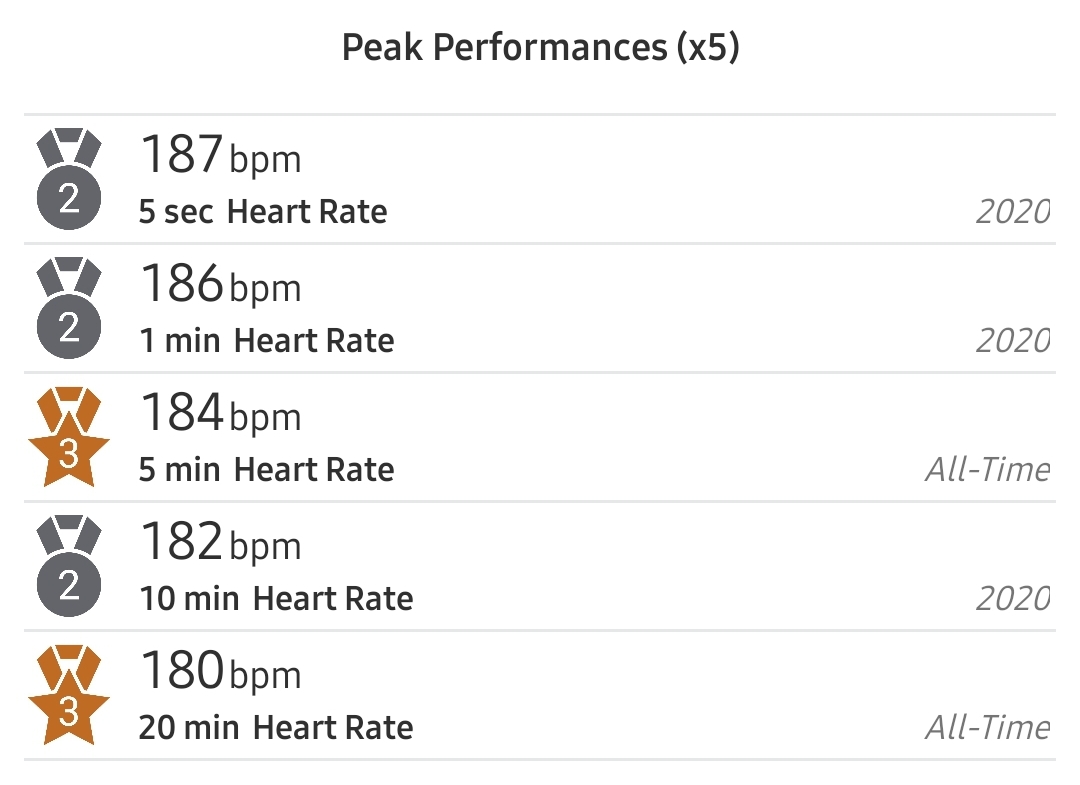The image size is (1080, 785).
Task: Tap the 20 min Heart Rate label
Action: tap(276, 728)
